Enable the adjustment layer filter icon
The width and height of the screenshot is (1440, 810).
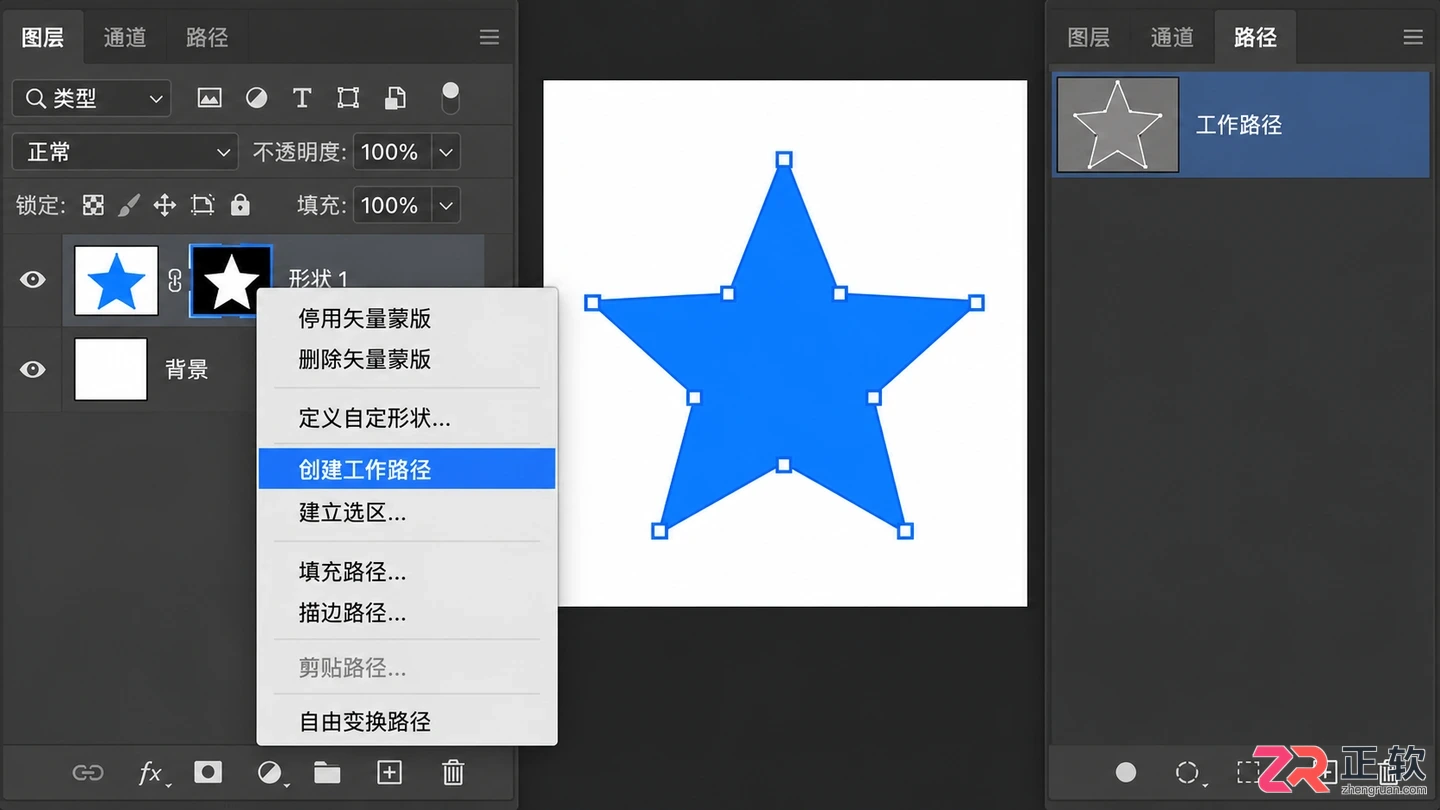tap(257, 98)
